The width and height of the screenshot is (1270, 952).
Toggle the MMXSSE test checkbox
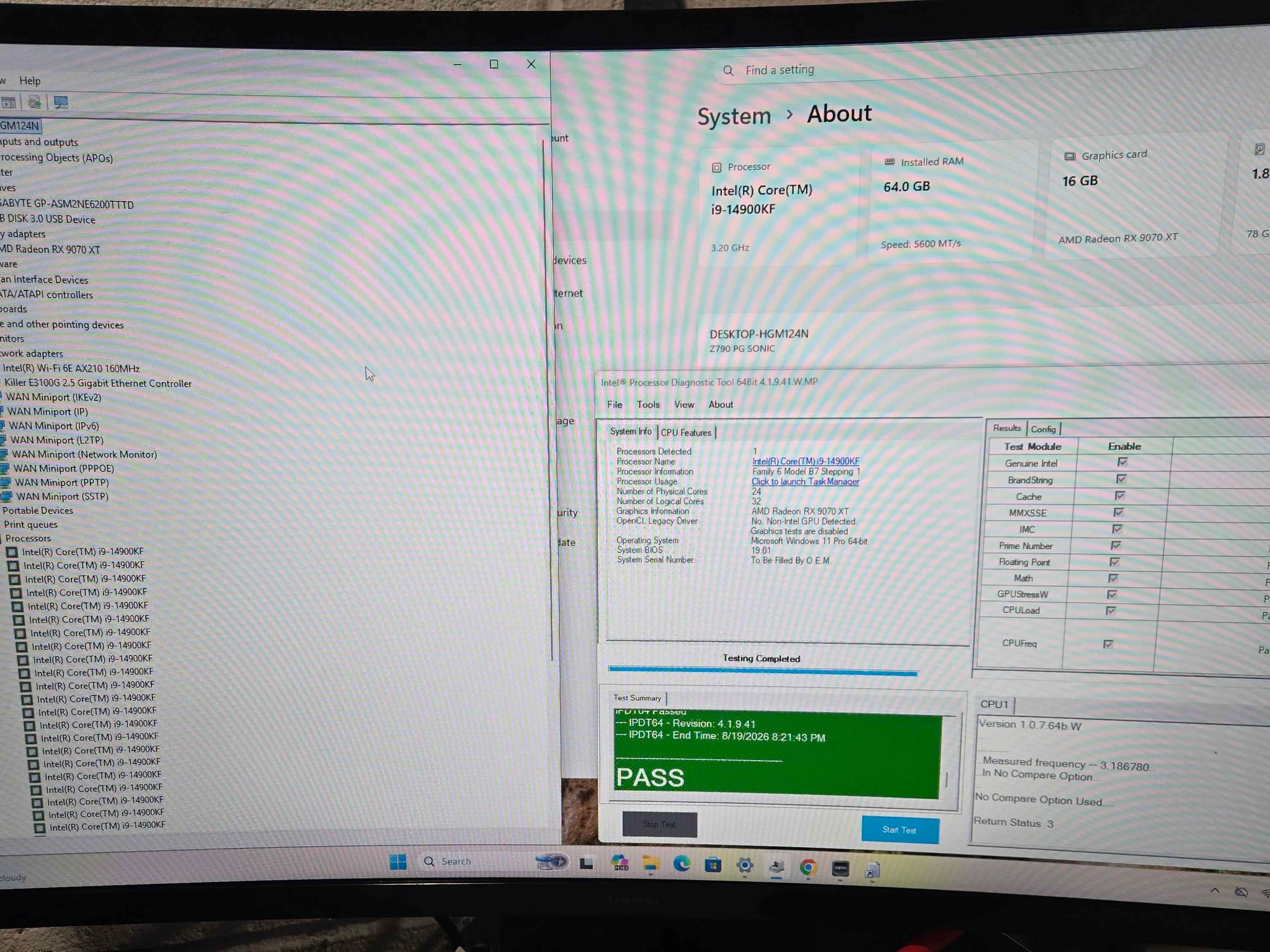coord(1119,512)
